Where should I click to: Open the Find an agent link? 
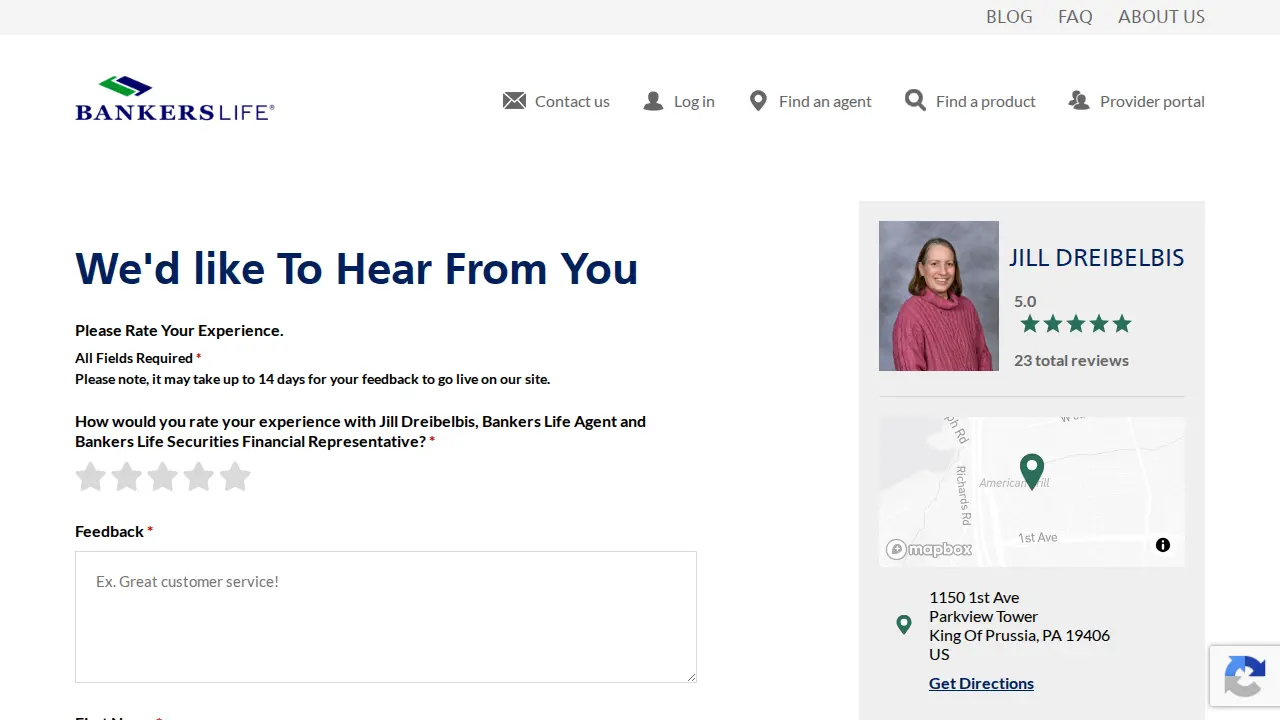pos(825,101)
